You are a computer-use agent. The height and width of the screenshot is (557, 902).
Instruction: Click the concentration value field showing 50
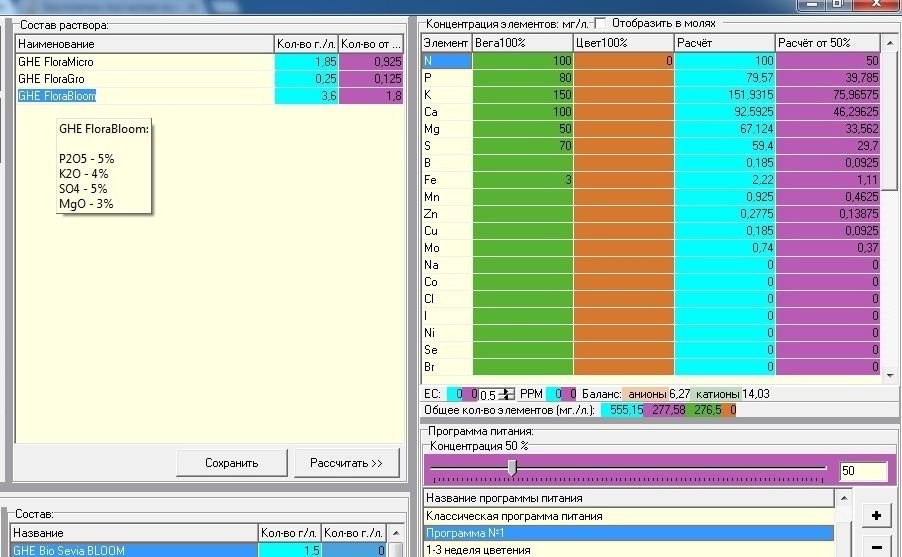(863, 471)
